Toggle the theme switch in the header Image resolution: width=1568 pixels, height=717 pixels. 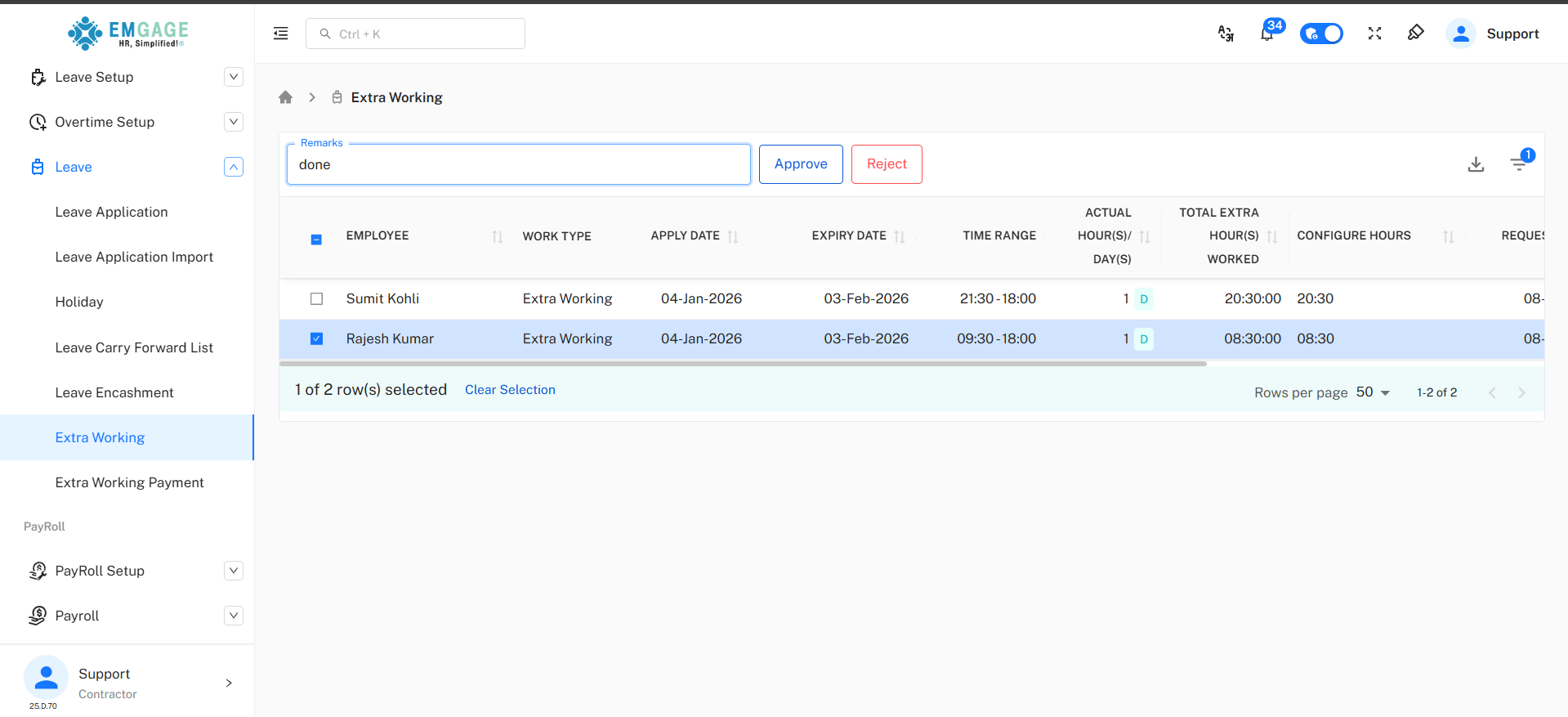[x=1321, y=34]
